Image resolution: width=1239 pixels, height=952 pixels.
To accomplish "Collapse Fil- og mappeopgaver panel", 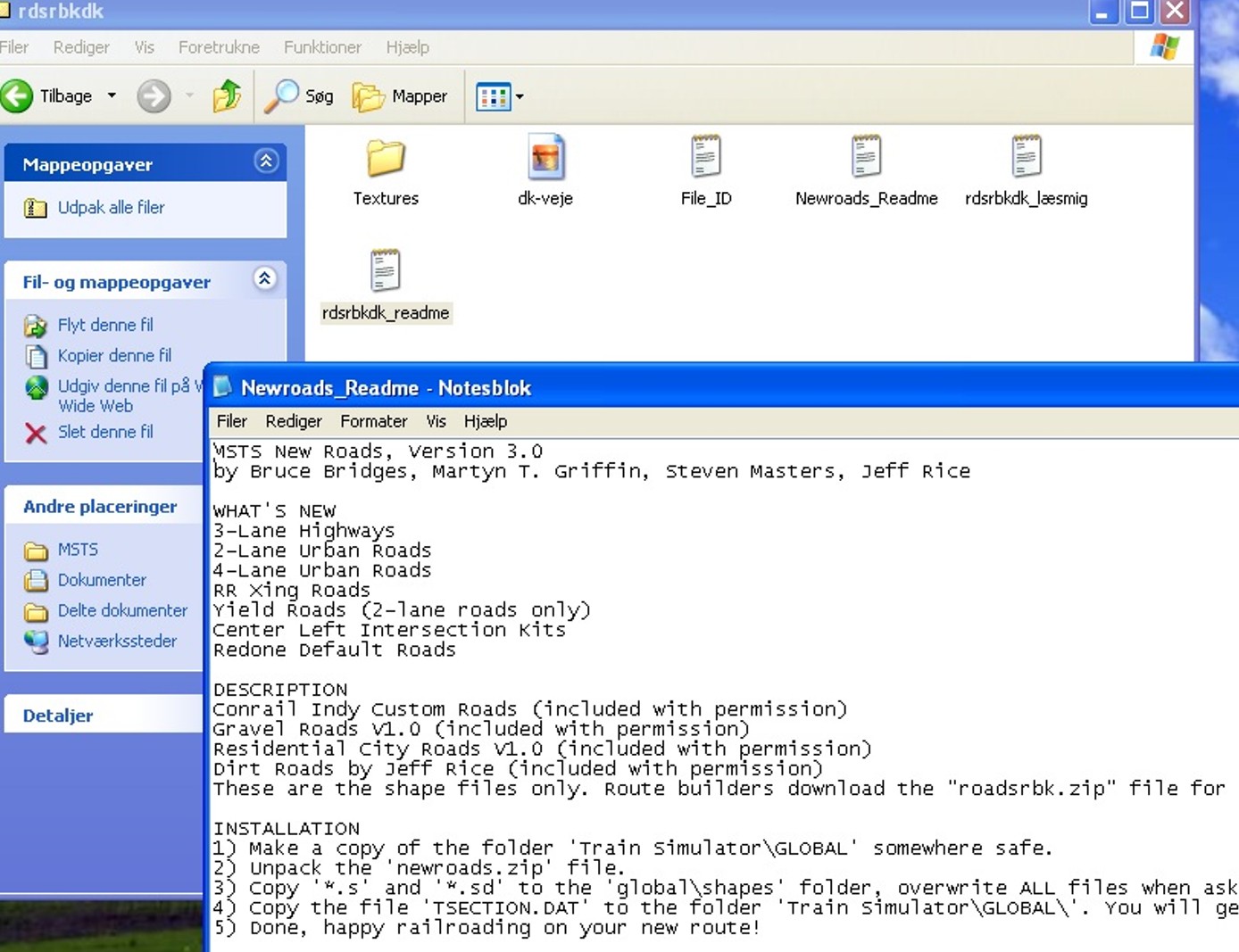I will (x=264, y=278).
